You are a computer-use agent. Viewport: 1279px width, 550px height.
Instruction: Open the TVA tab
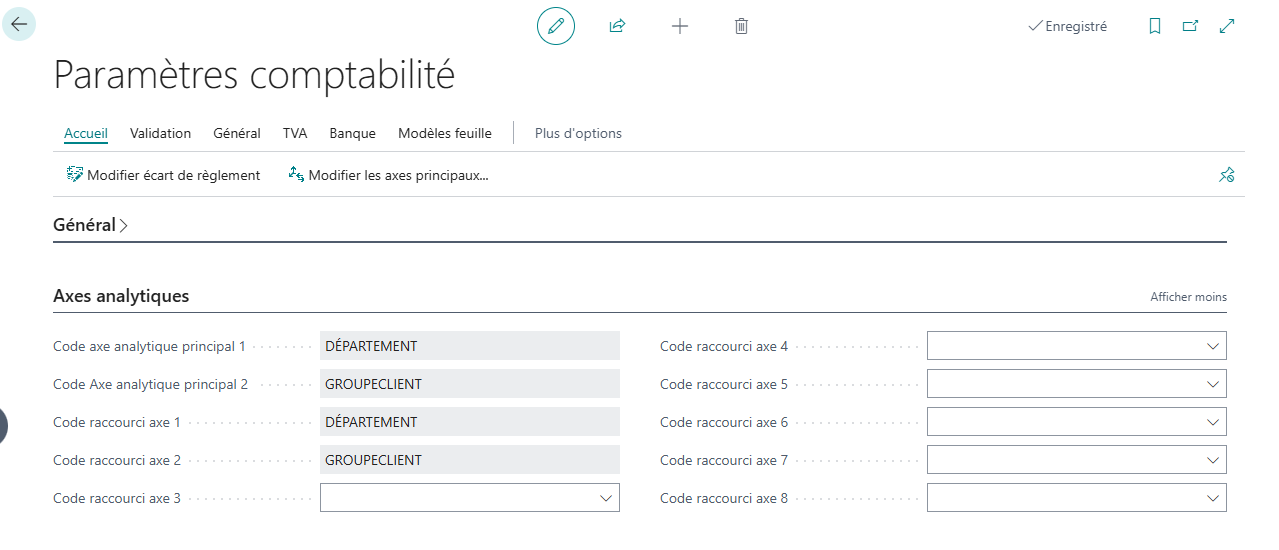(x=295, y=133)
